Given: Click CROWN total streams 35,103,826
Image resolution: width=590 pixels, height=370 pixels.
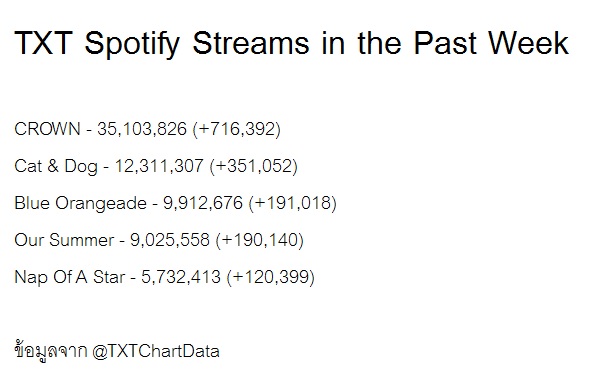Looking at the screenshot, I should click(x=142, y=129).
